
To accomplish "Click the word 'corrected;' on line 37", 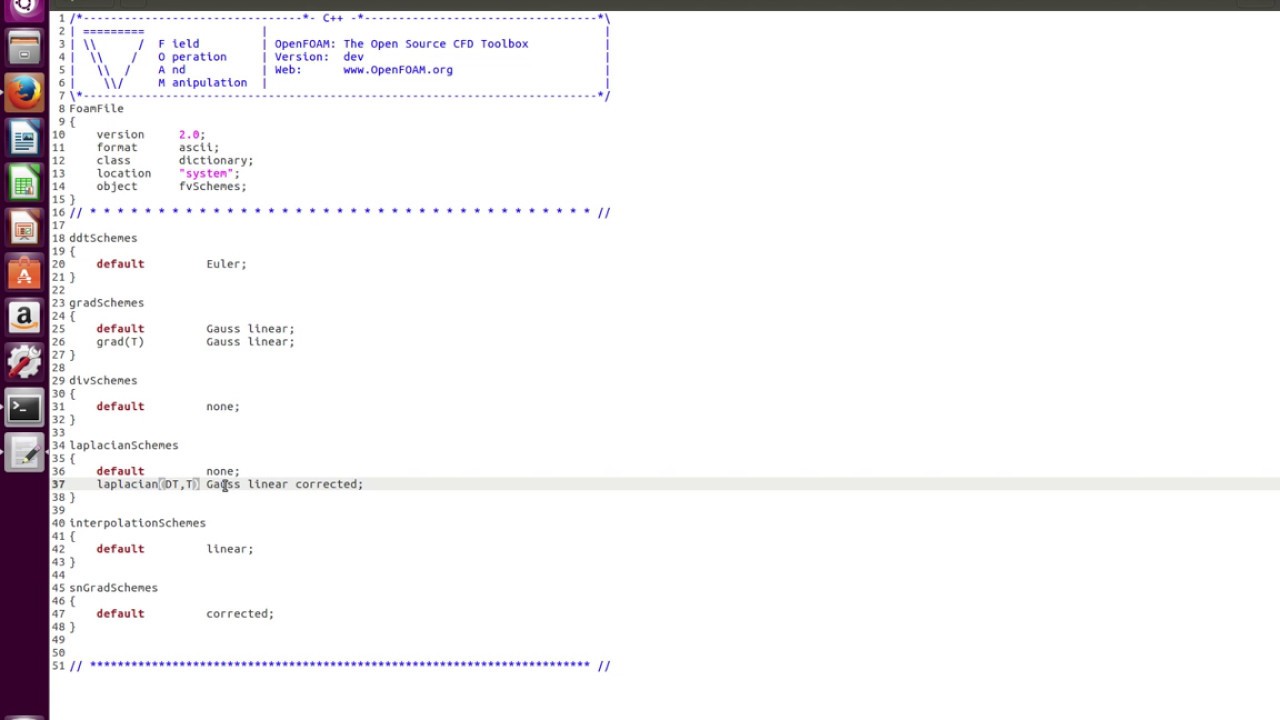I will click(329, 484).
